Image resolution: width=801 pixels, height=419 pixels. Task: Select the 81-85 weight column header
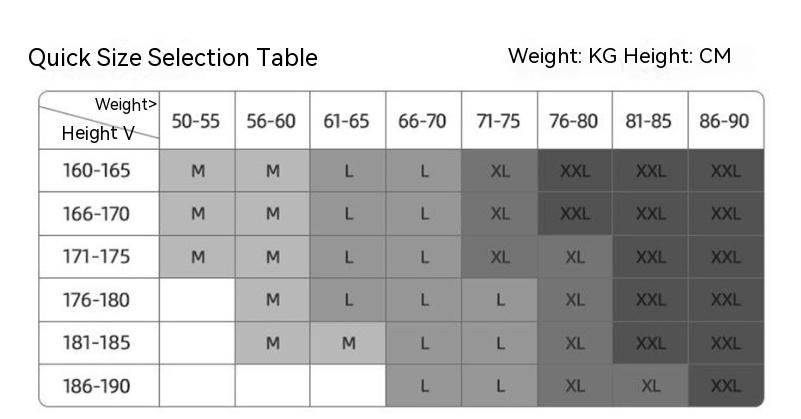click(649, 121)
